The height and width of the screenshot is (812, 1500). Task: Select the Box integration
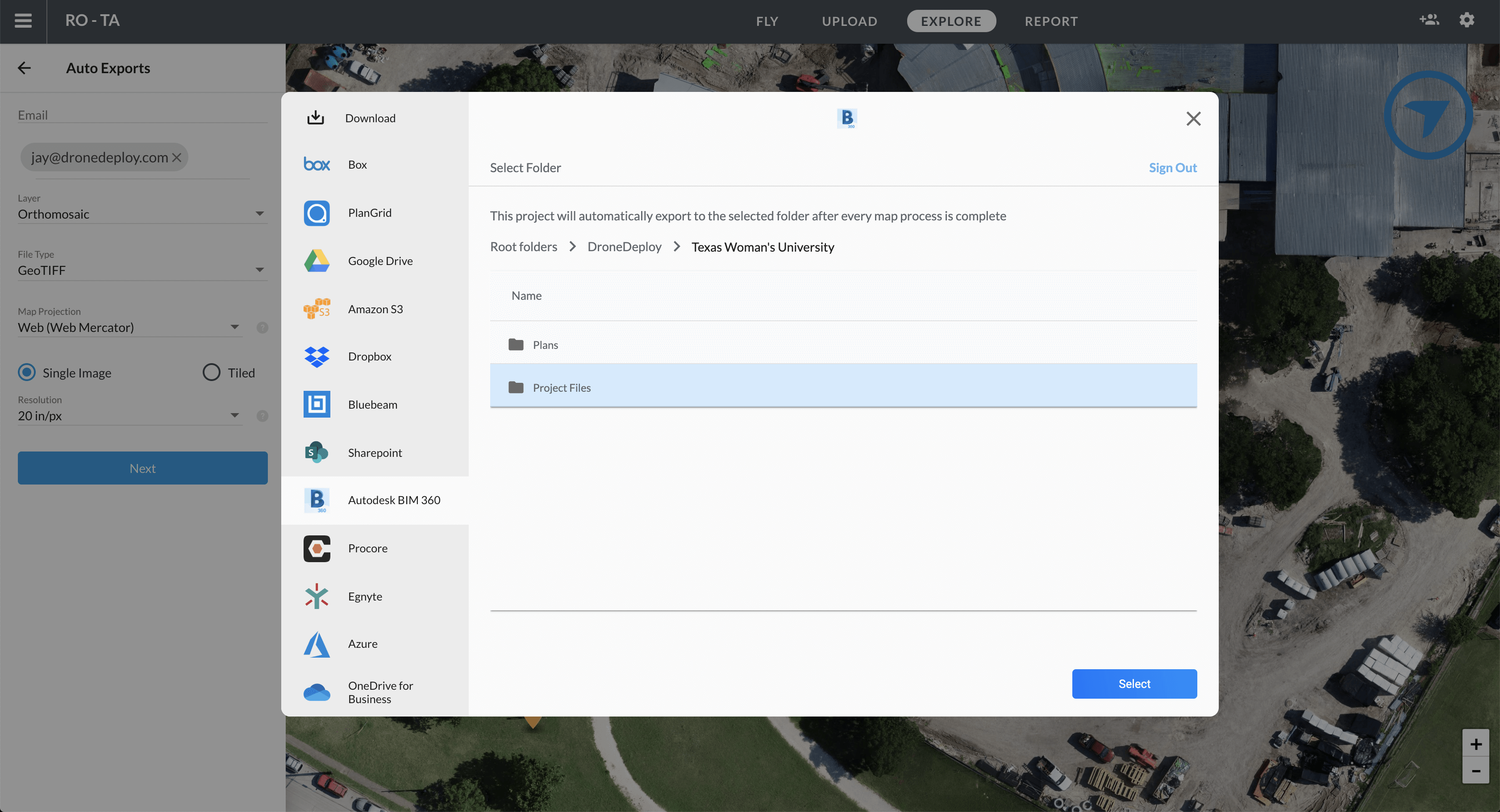(x=375, y=165)
